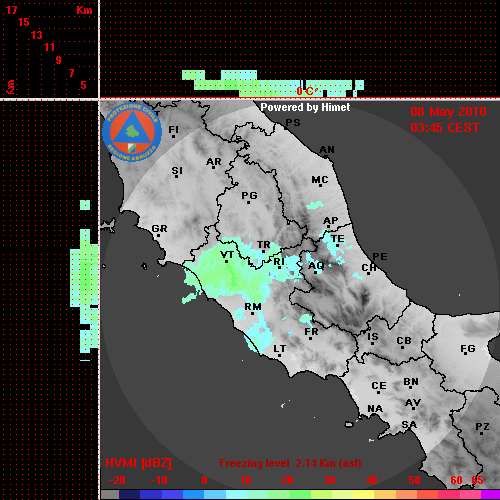This screenshot has width=500, height=500.
Task: Click the '-10' dBZ scale value
Action: pyautogui.click(x=159, y=480)
